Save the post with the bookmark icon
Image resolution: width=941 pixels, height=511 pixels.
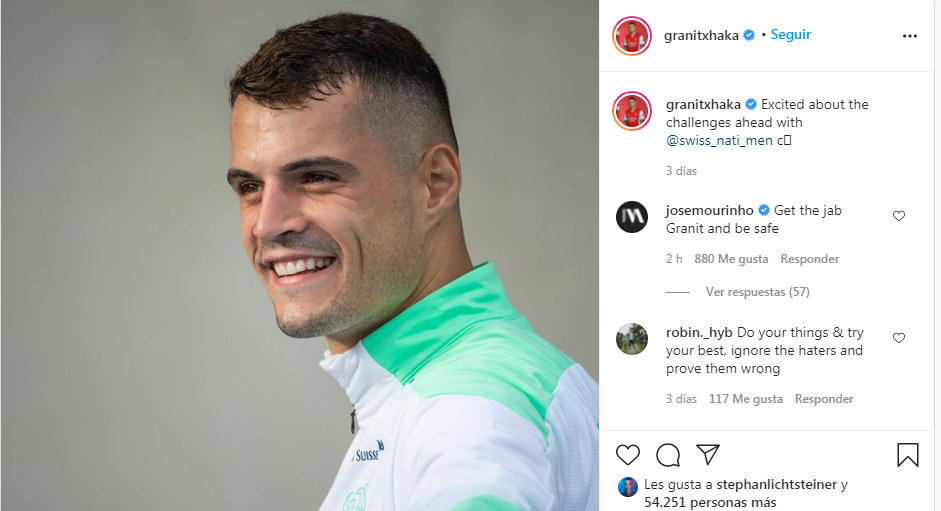pos(907,455)
